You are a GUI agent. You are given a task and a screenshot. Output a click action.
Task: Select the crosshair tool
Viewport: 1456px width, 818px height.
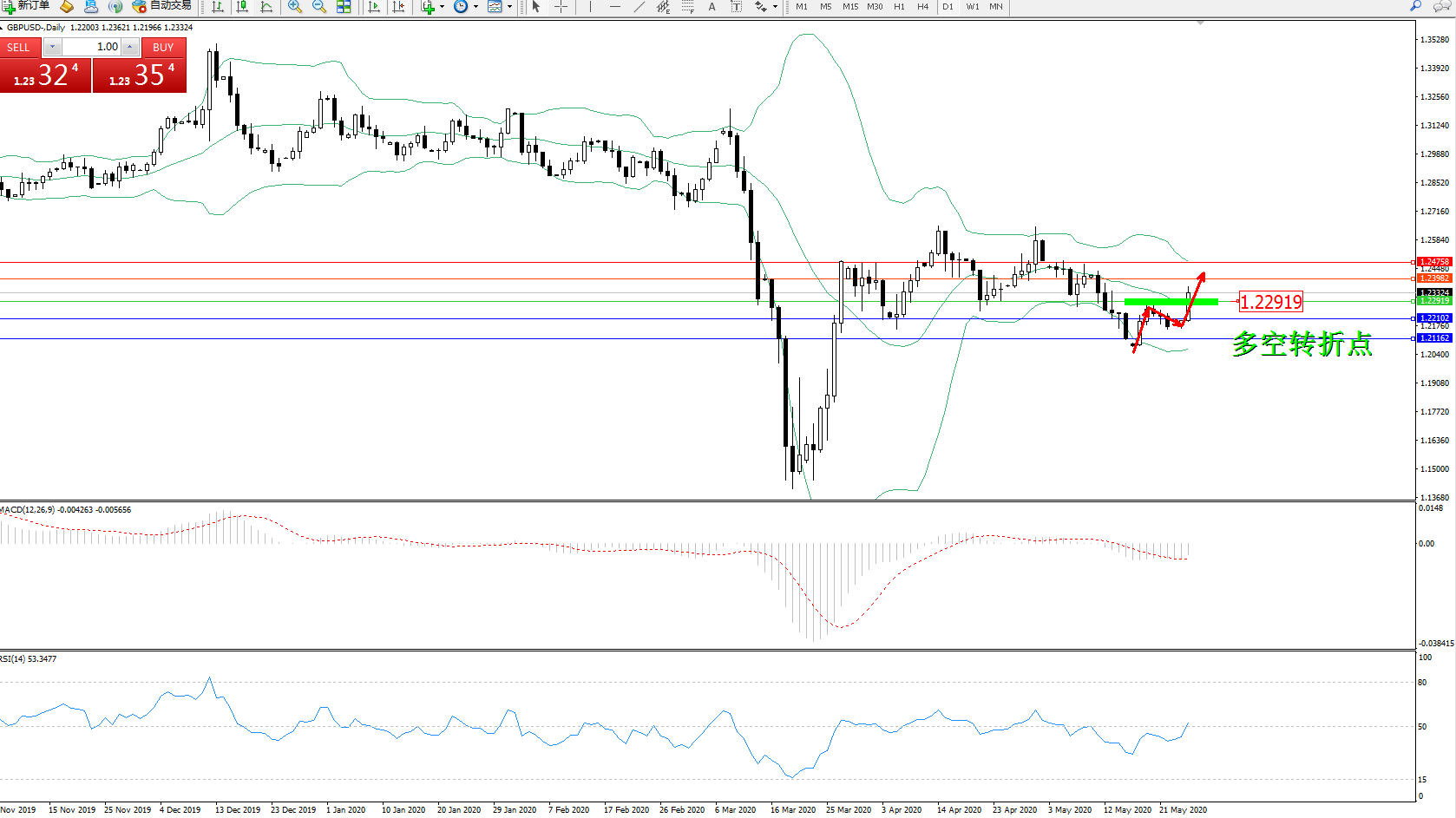561,7
